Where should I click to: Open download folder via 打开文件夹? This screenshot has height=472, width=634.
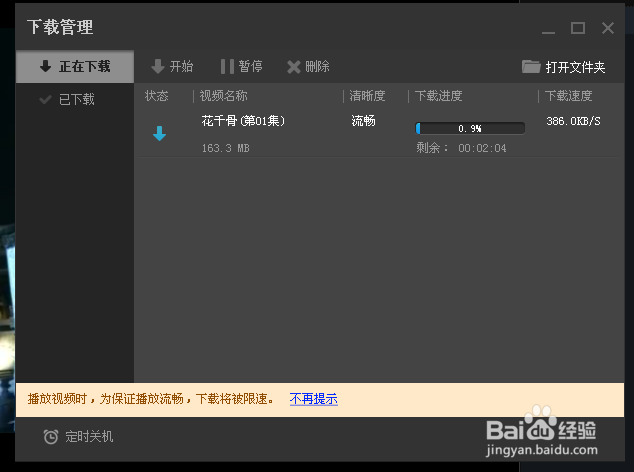[563, 67]
